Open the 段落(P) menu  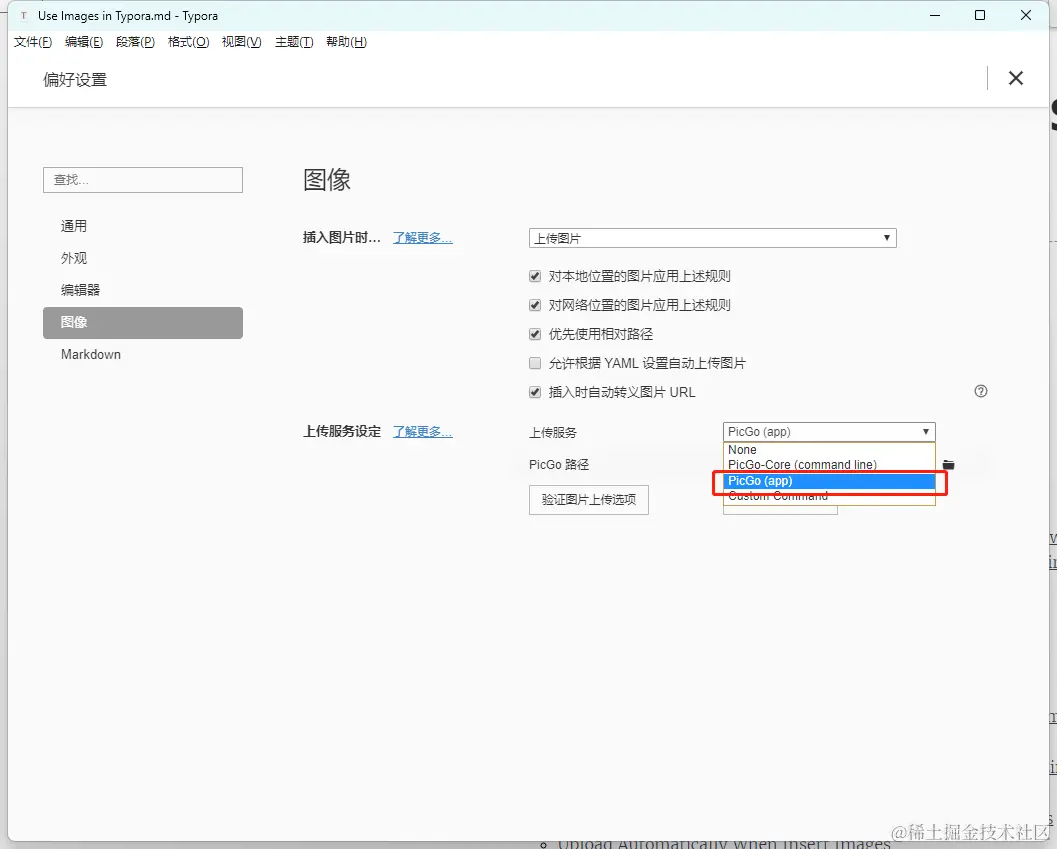(x=135, y=42)
